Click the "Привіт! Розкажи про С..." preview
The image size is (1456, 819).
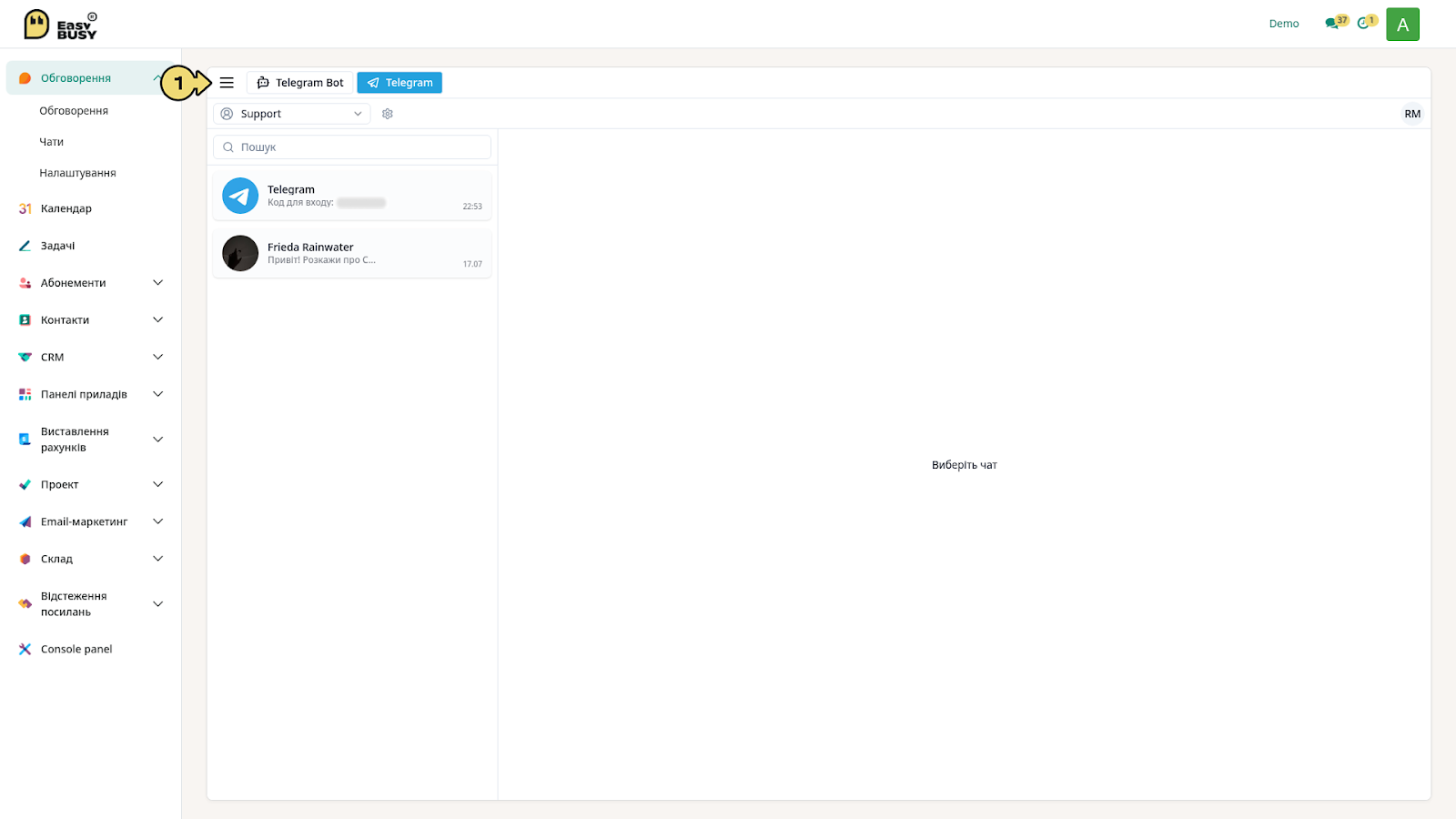321,260
